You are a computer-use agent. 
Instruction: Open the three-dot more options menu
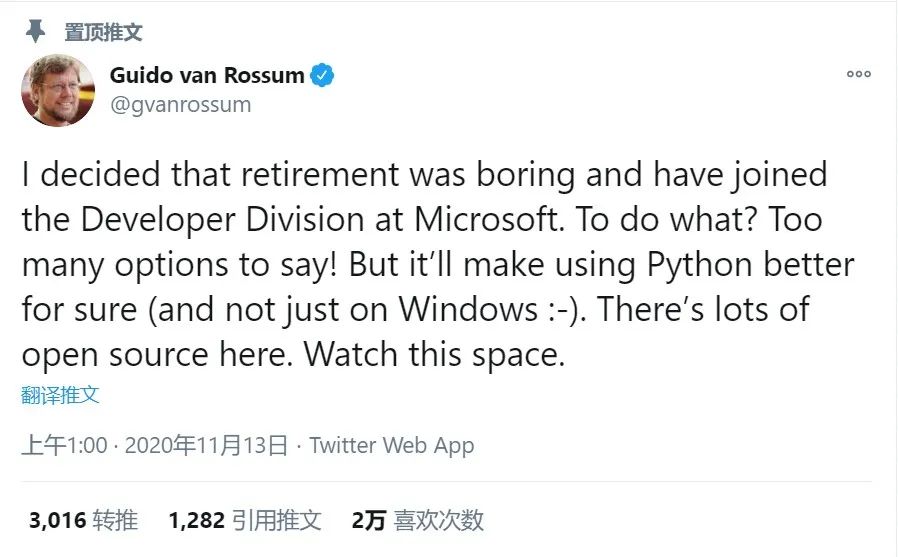(x=858, y=74)
